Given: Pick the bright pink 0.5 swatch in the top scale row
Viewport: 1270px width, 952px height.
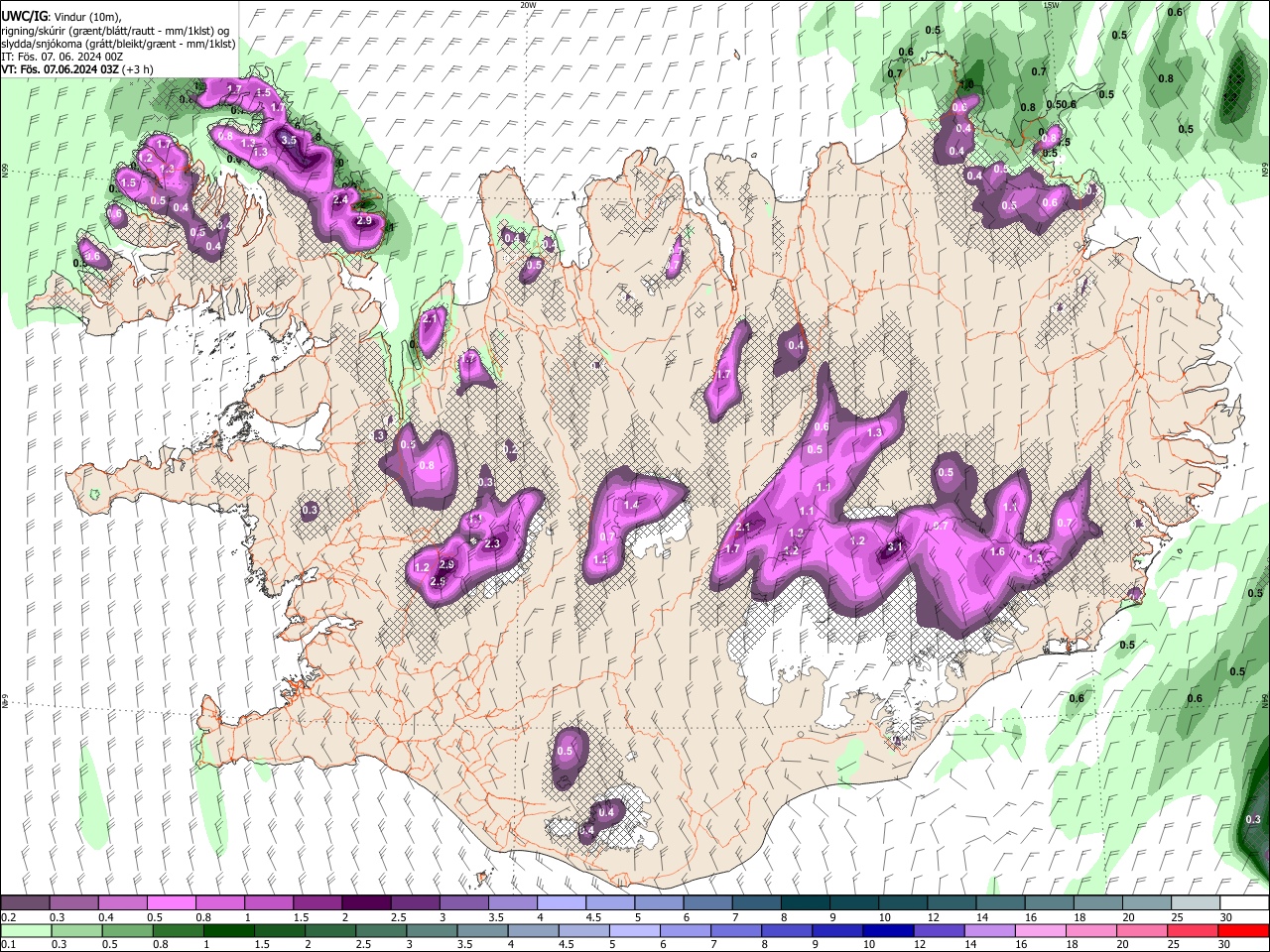Looking at the screenshot, I should (172, 903).
